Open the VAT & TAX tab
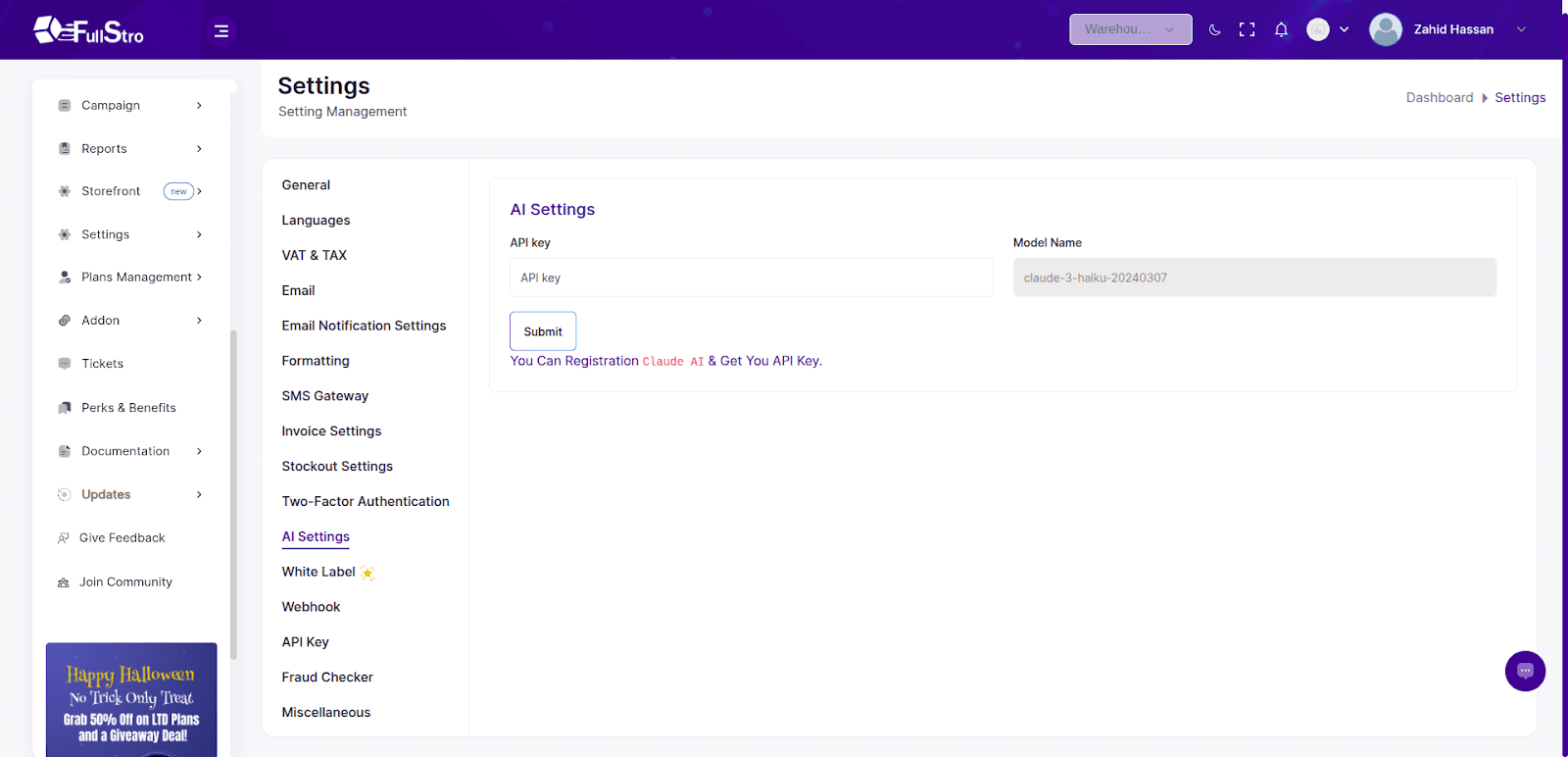Image resolution: width=1568 pixels, height=757 pixels. pos(315,255)
